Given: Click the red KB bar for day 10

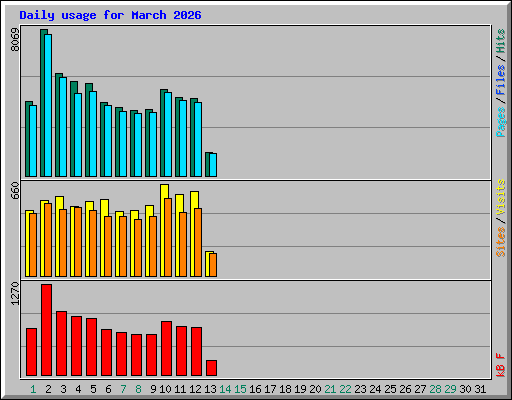Looking at the screenshot, I should [x=166, y=349].
